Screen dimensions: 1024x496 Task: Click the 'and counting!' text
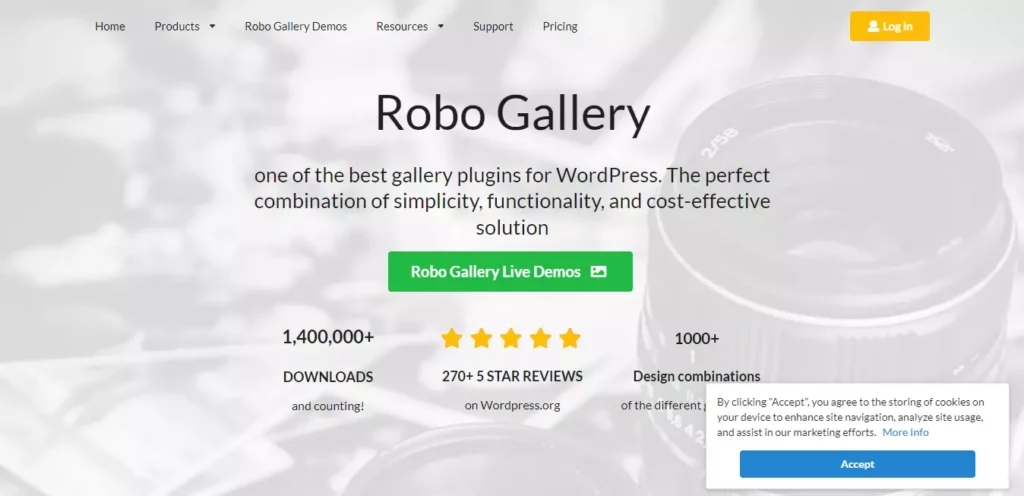tap(328, 406)
